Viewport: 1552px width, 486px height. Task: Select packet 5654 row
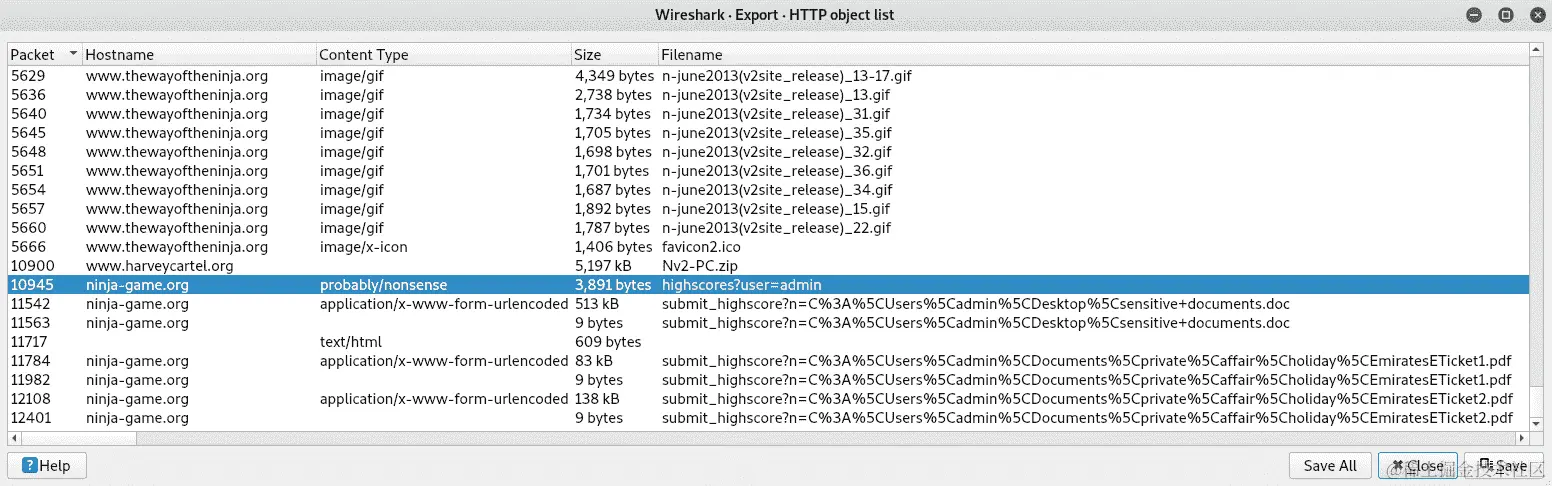(x=769, y=190)
